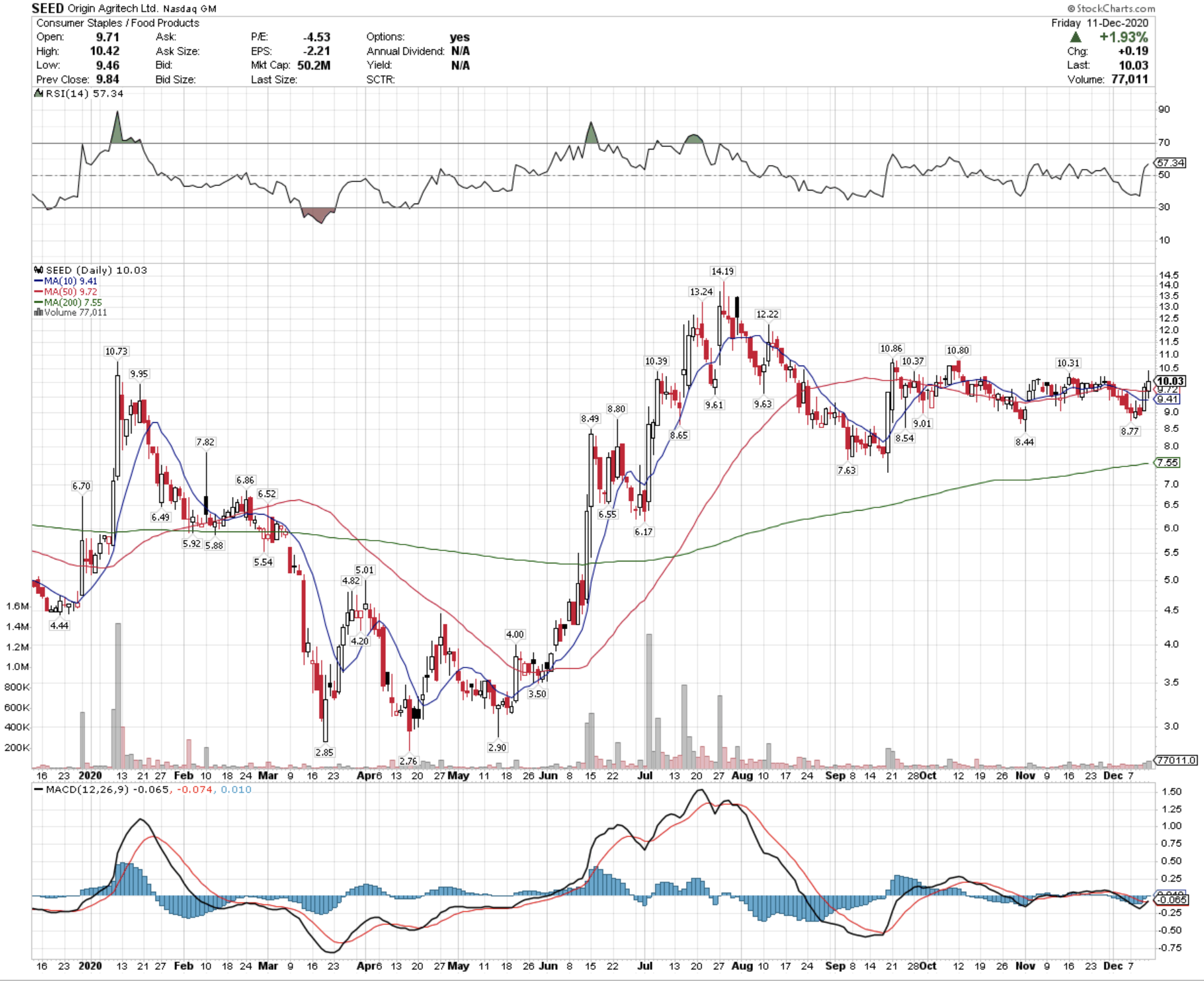Click the 10.80 October high label
Screen dimensions: 1204x981
[958, 351]
